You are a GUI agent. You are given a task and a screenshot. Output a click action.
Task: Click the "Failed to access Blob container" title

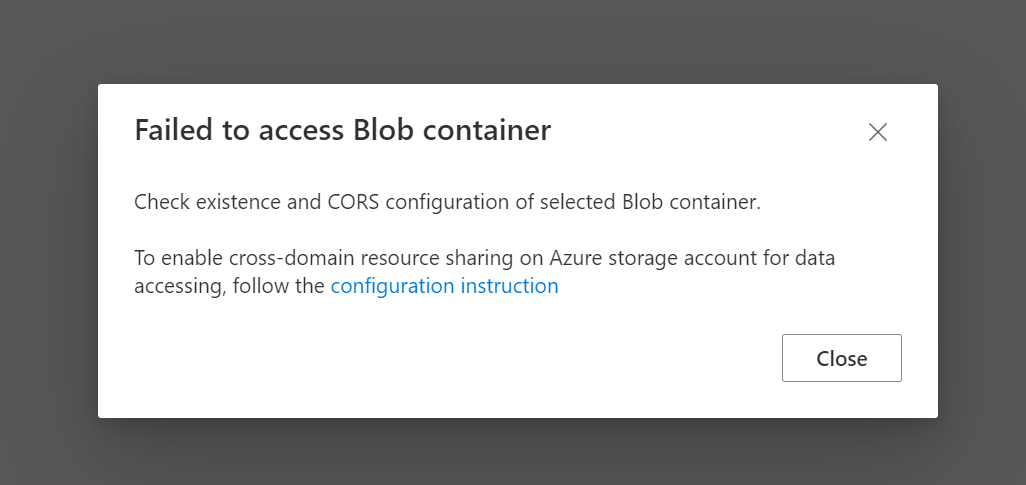[x=342, y=130]
